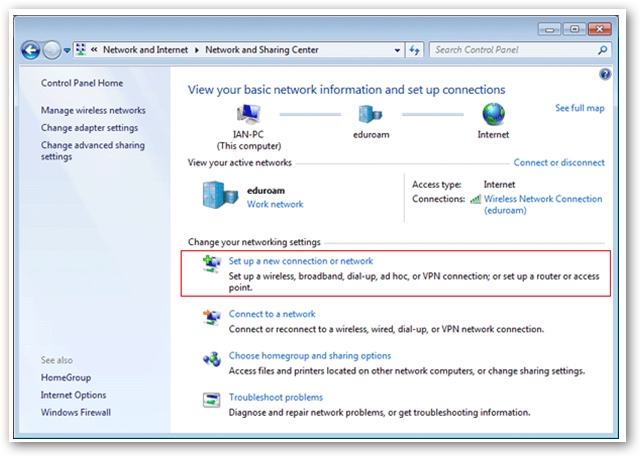Click the 'eduroam' active network name text
Screen dimensions: 640x456
click(x=266, y=191)
